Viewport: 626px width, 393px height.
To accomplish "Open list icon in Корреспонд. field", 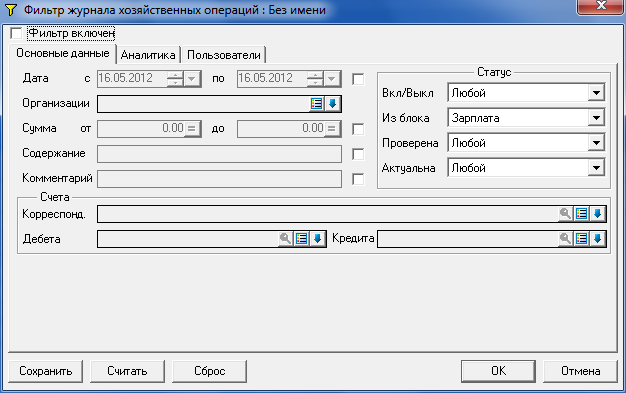I will pos(582,214).
